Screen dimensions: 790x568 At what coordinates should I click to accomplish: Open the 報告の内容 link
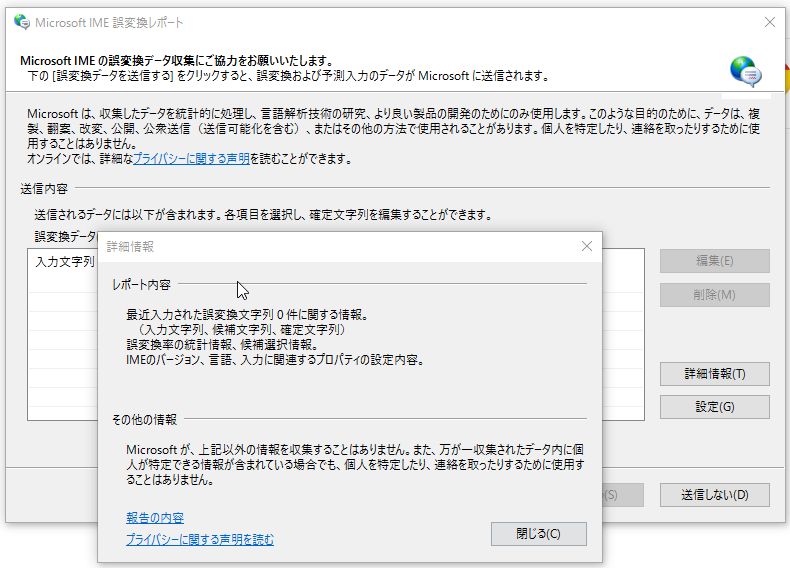(x=155, y=518)
